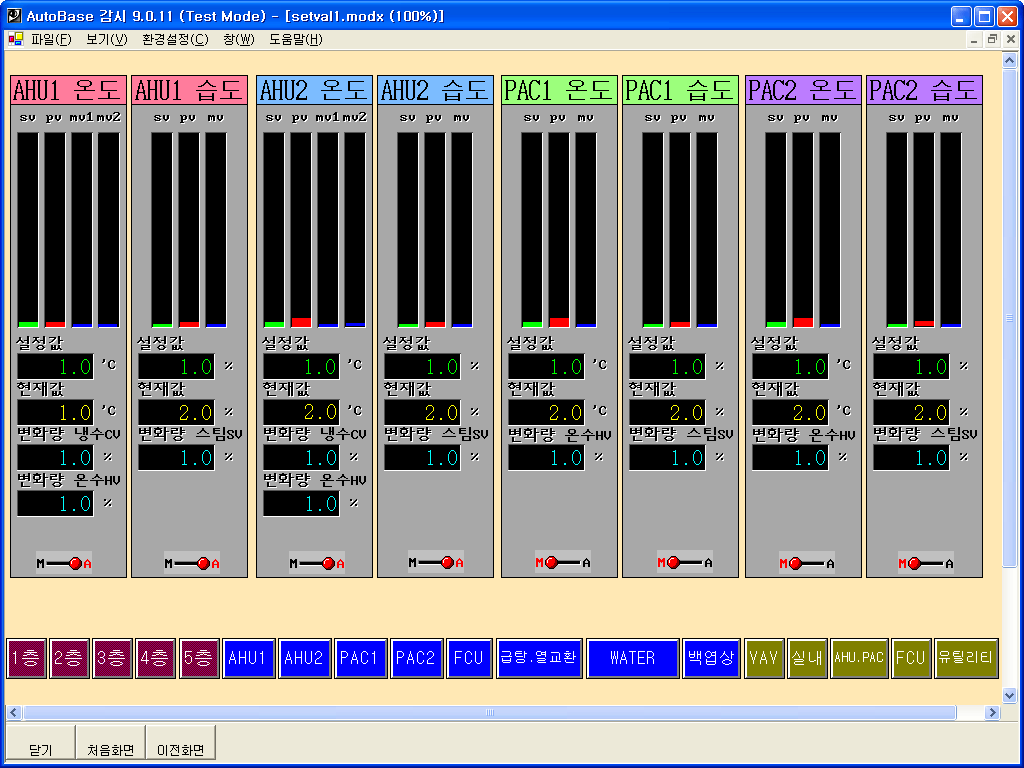Click the 이전화면 button

[180, 749]
